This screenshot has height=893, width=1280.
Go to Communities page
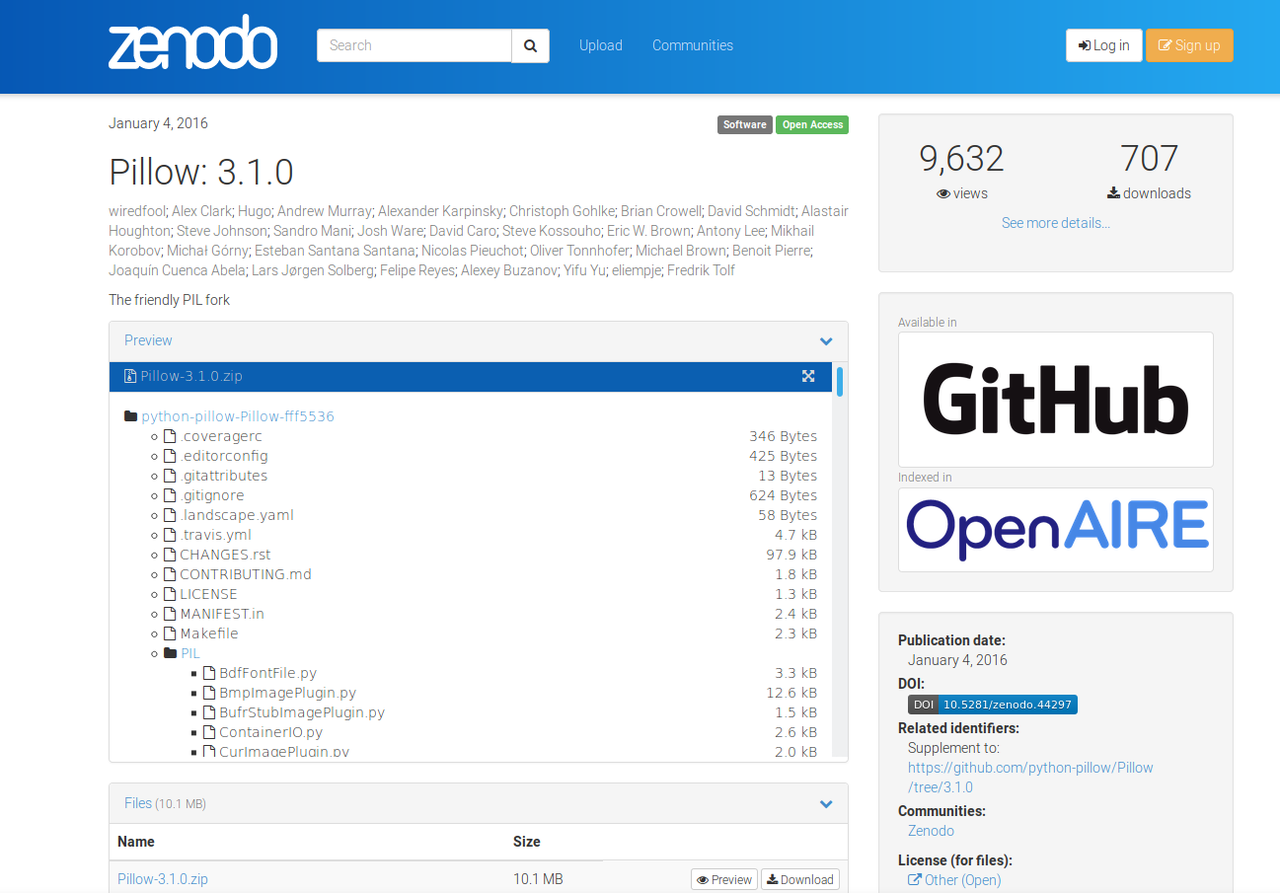pos(692,46)
